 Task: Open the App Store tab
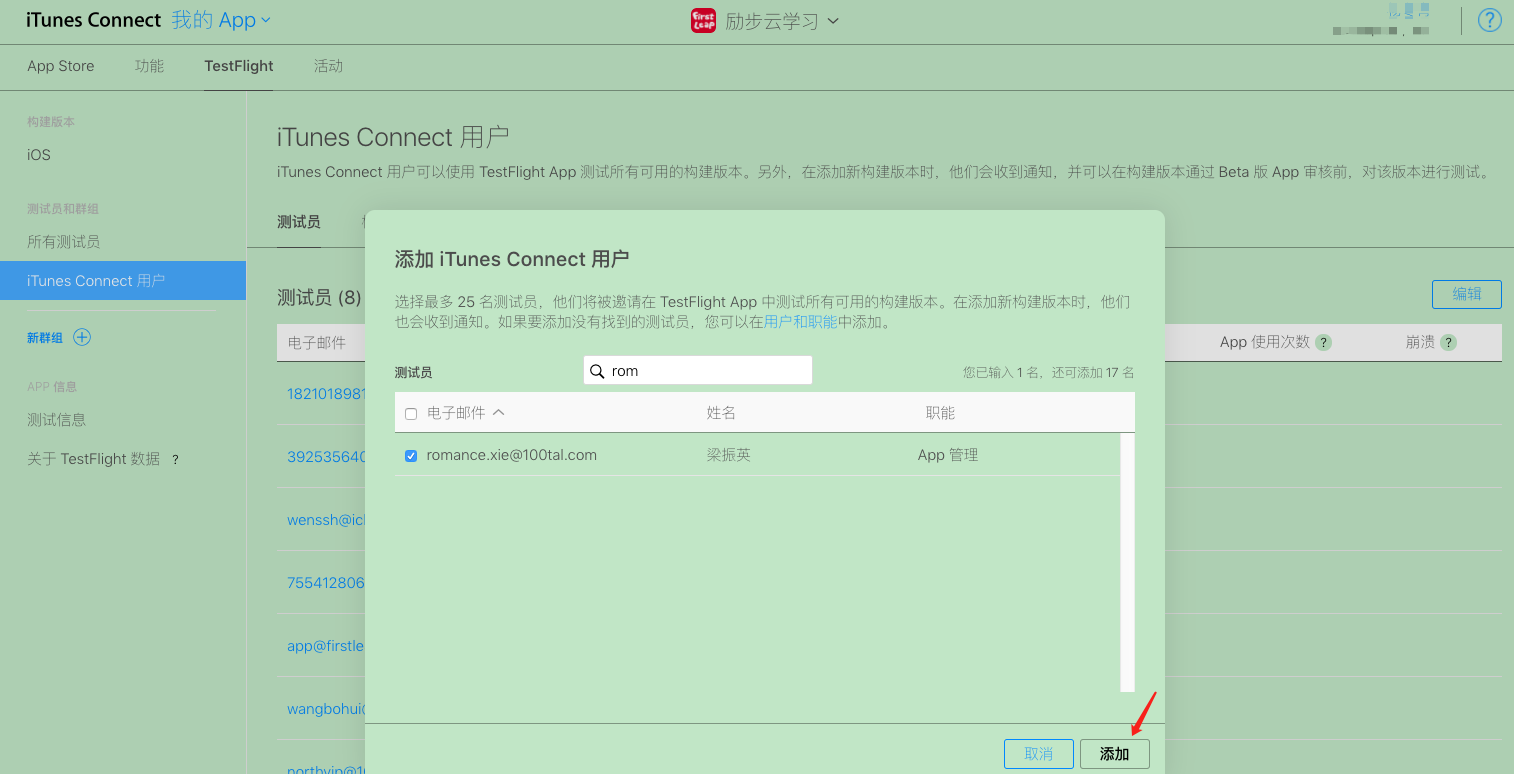tap(60, 66)
